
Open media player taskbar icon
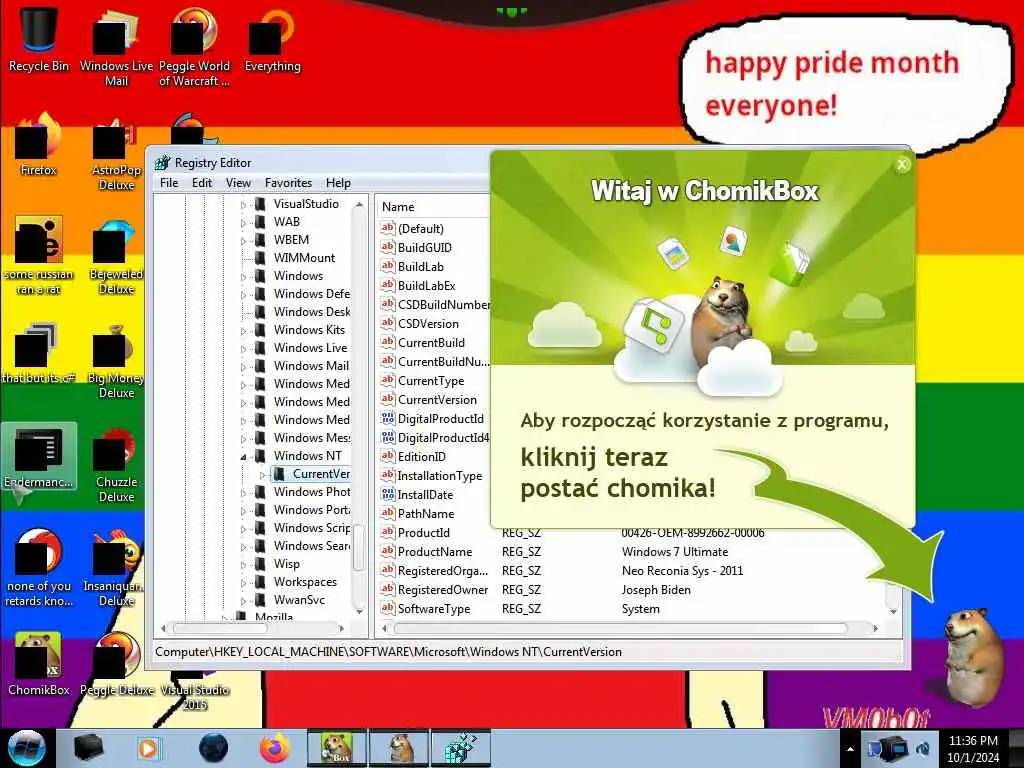click(148, 748)
